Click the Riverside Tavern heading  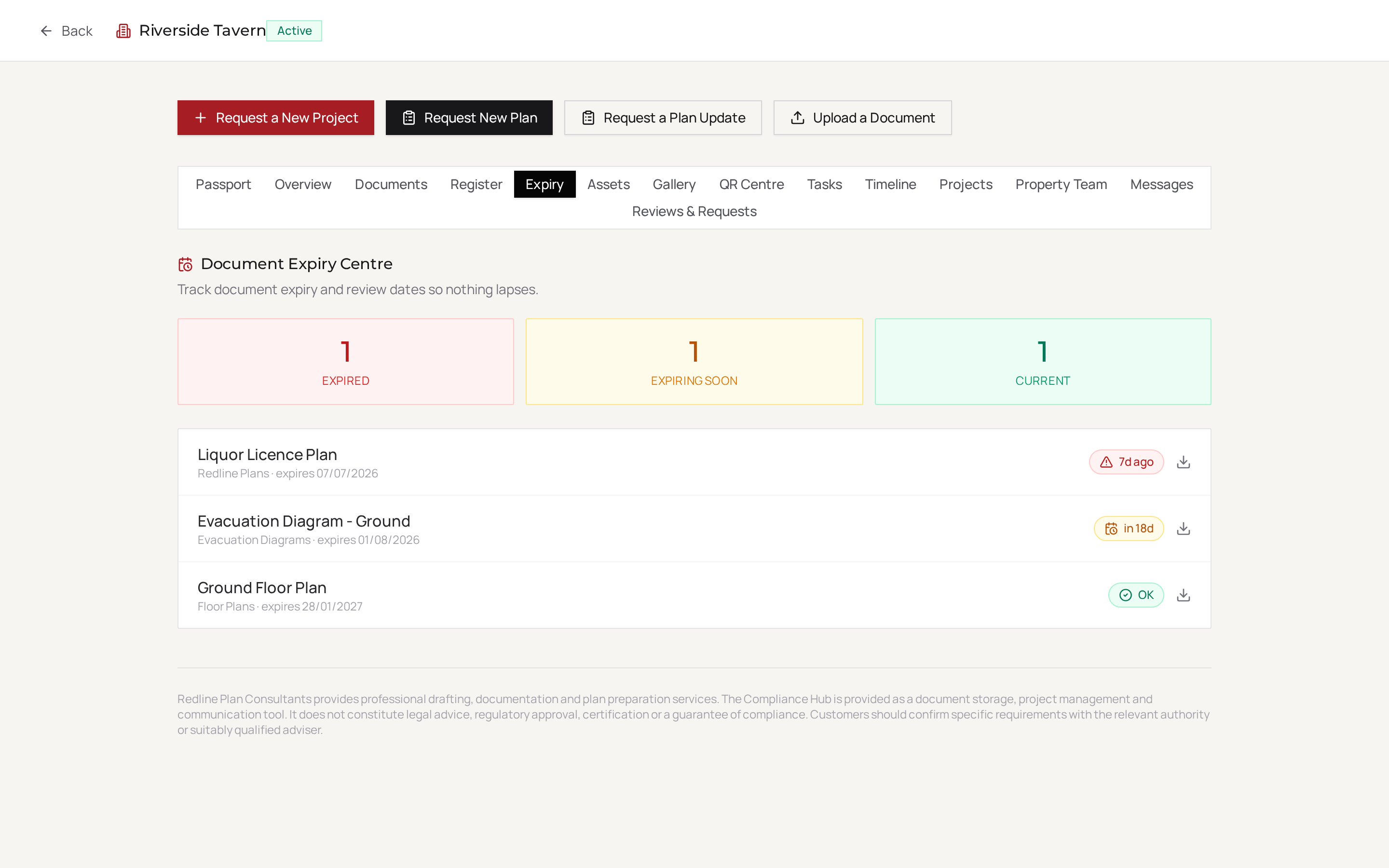pos(203,30)
